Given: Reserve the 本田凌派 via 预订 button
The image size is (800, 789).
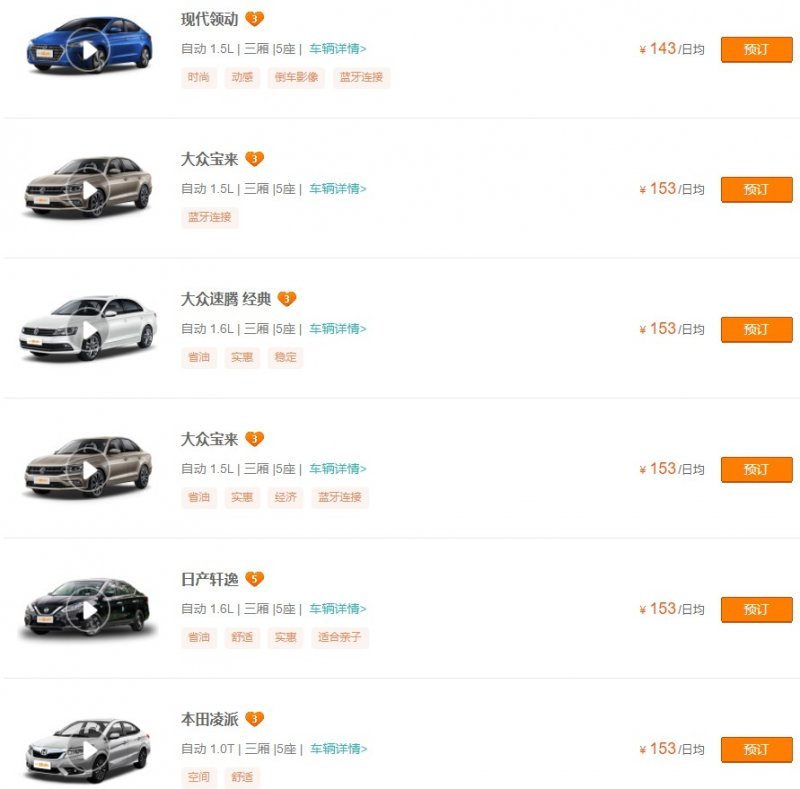Looking at the screenshot, I should (756, 749).
